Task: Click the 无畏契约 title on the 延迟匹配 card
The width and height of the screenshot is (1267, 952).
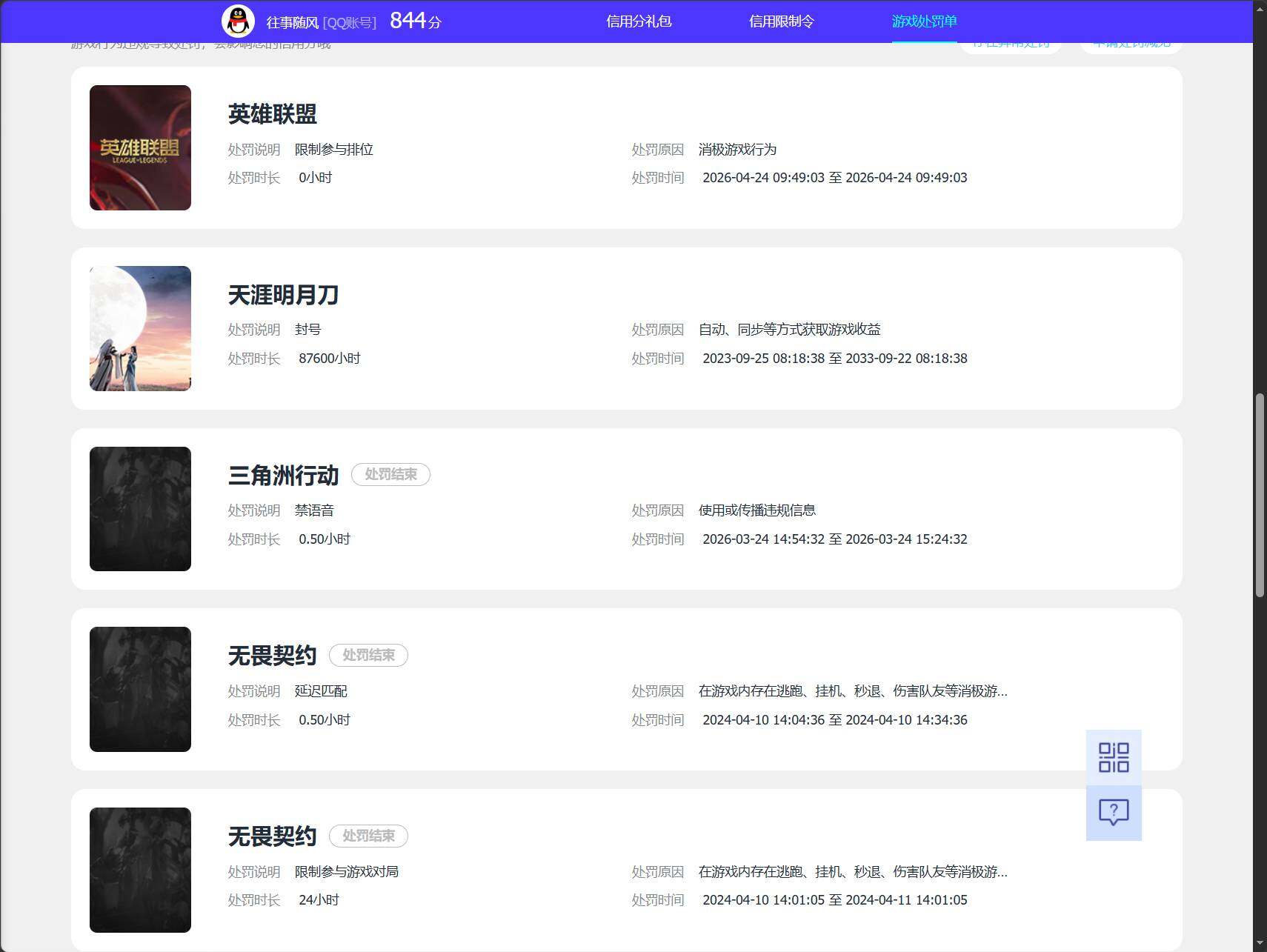Action: pos(272,656)
